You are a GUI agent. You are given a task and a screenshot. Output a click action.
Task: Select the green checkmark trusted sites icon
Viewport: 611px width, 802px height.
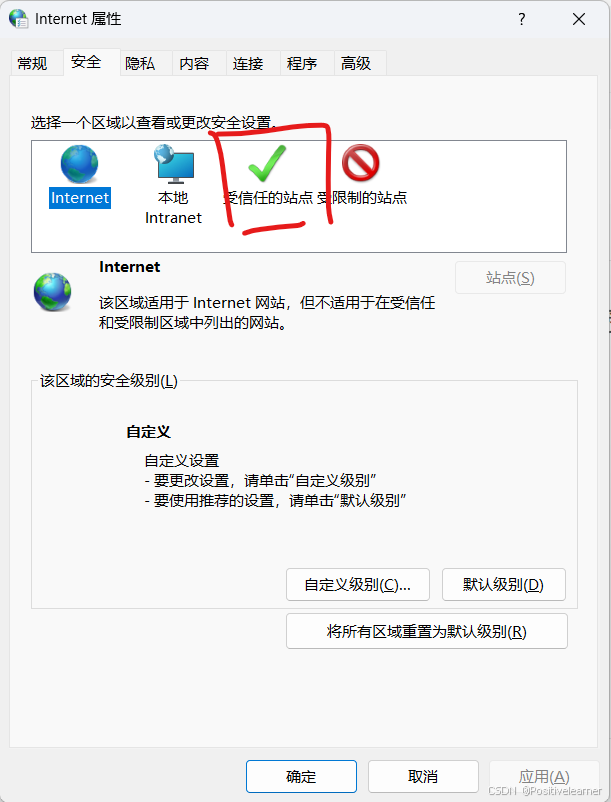coord(267,164)
